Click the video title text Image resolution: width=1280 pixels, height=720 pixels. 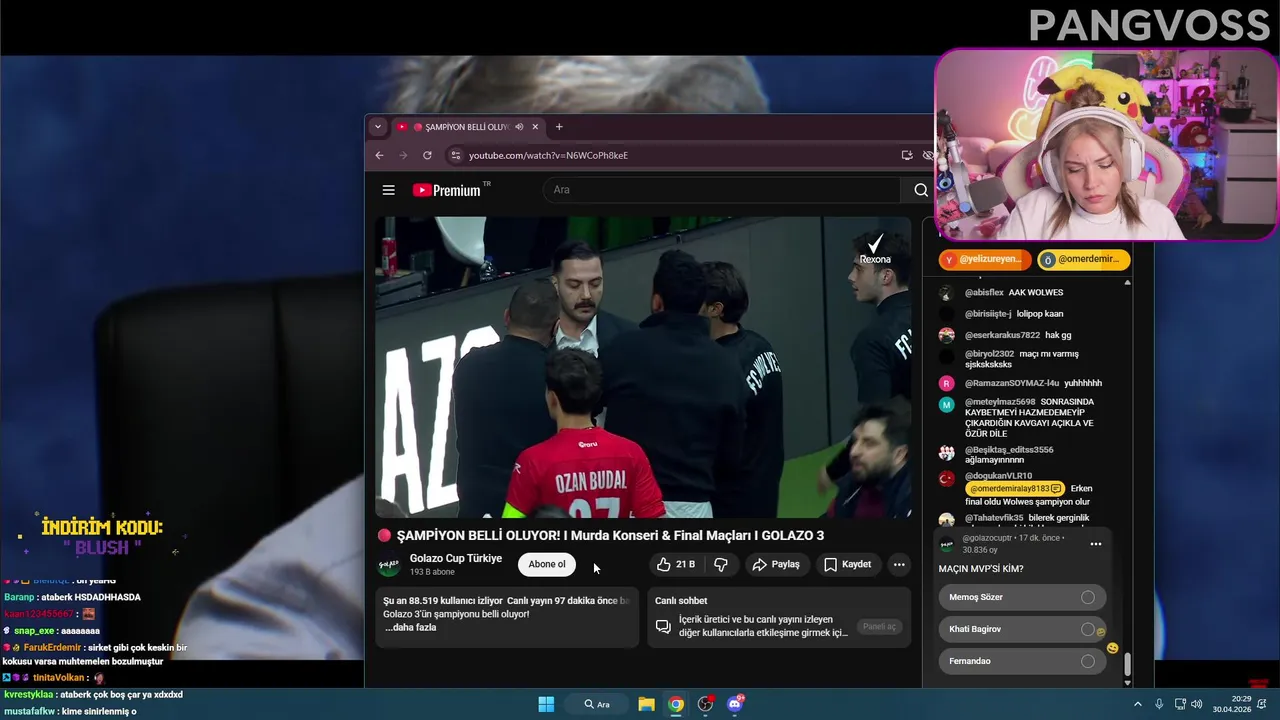tap(610, 536)
